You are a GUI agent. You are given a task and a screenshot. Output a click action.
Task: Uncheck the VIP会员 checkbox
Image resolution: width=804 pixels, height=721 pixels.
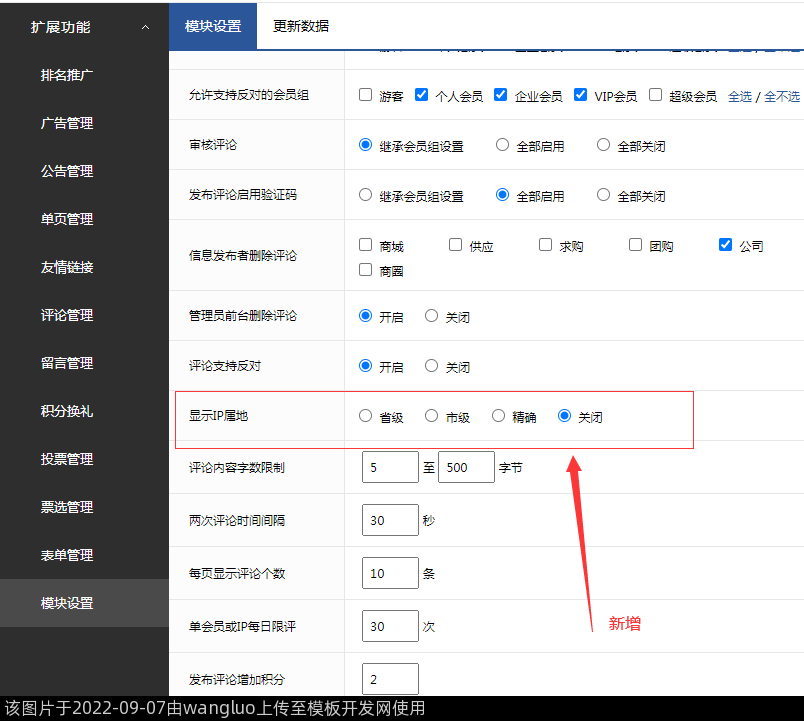coord(581,95)
